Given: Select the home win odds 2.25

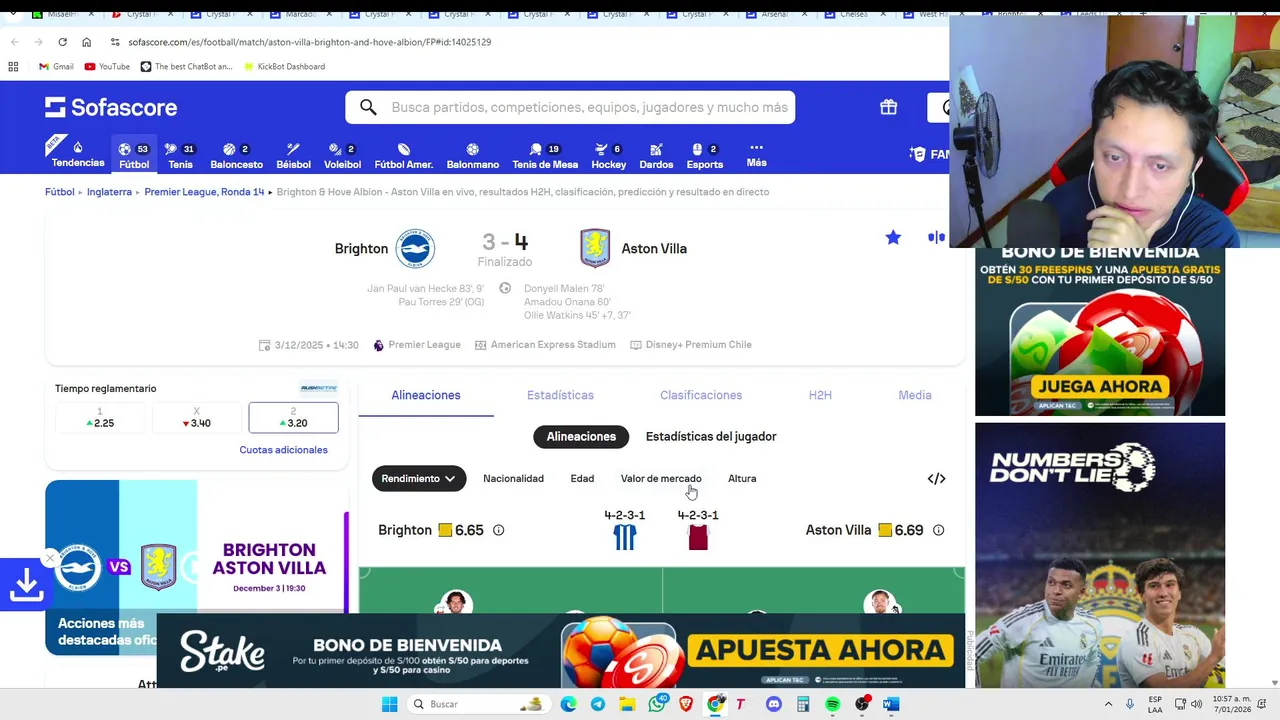Looking at the screenshot, I should tap(100, 418).
